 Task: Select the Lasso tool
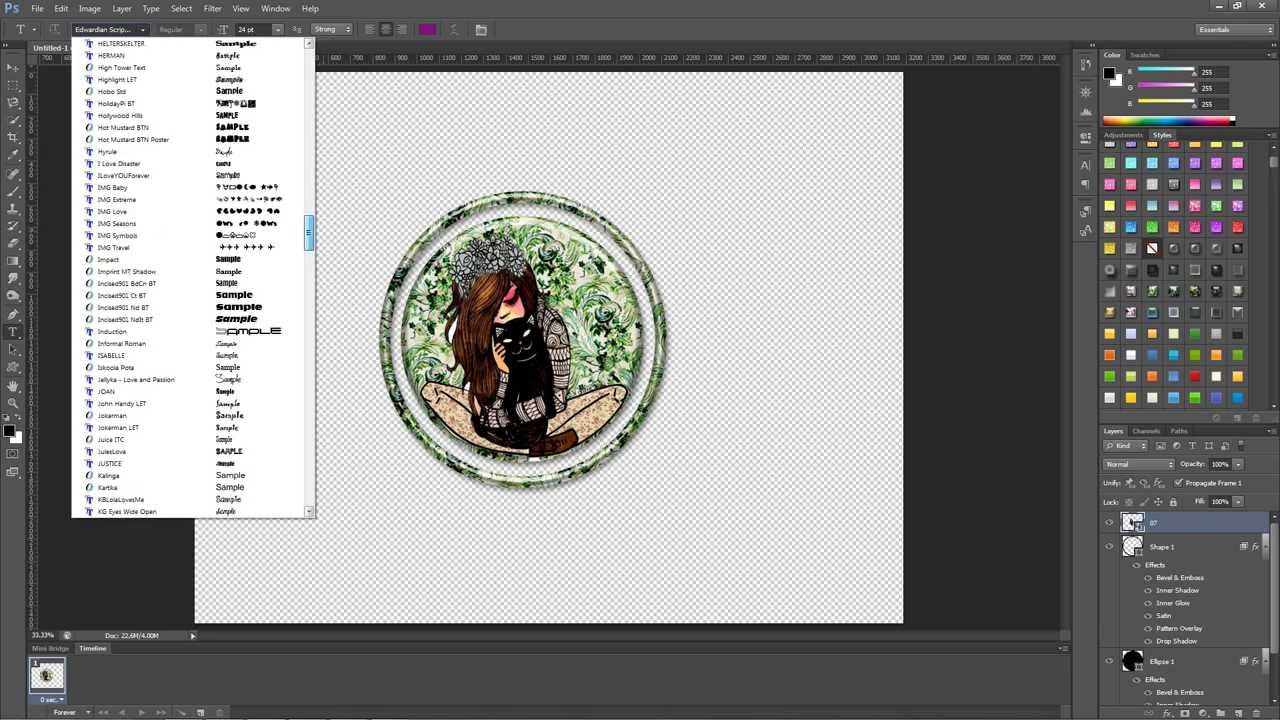coord(13,102)
